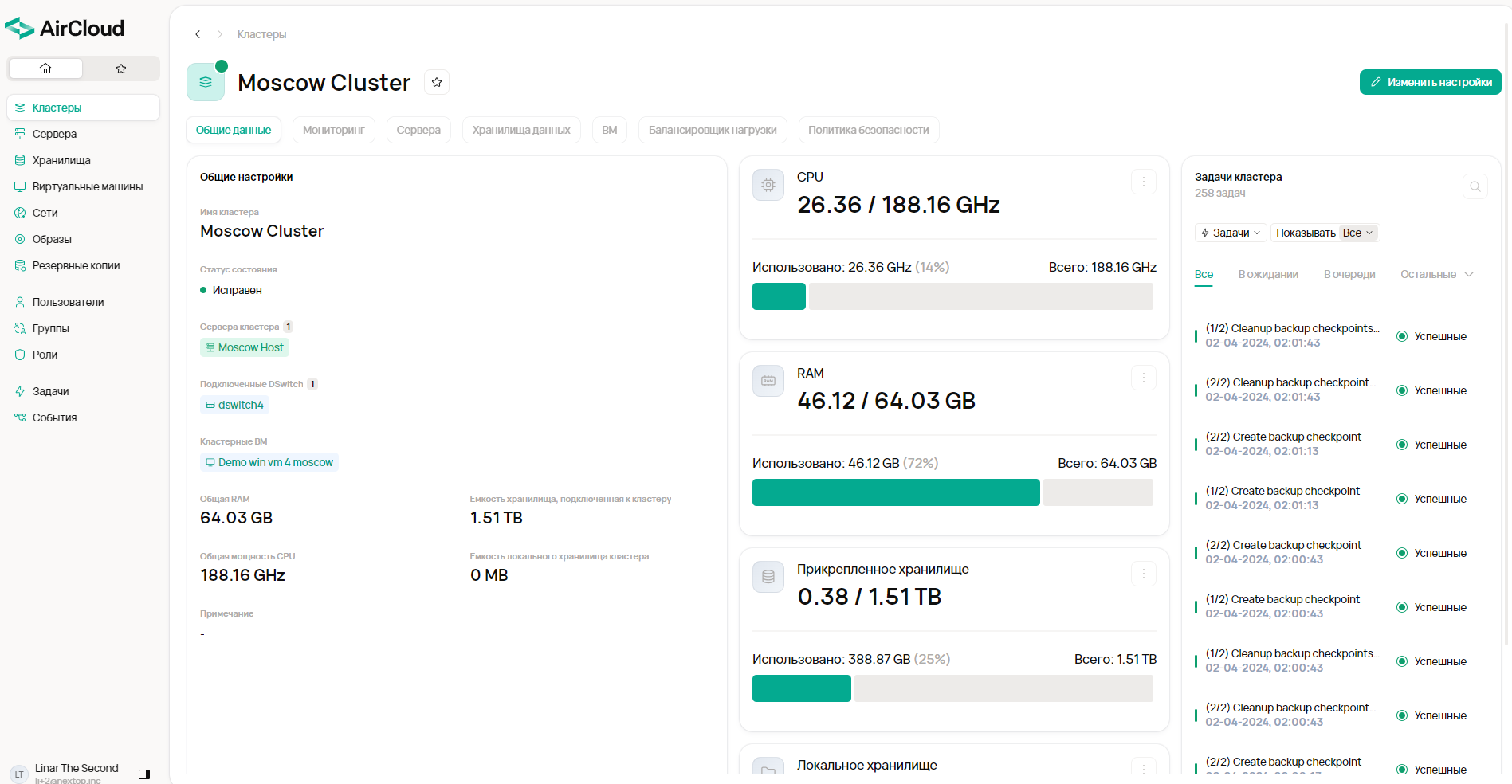Open the RAM card options menu
1512x784 pixels.
coord(1143,378)
